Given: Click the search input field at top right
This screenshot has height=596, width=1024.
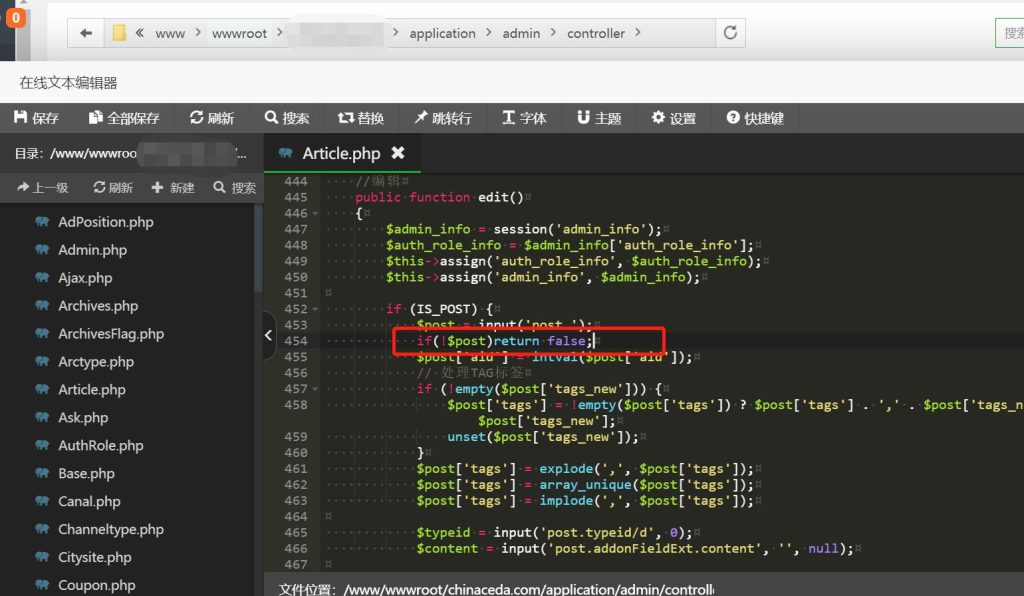Looking at the screenshot, I should [1010, 33].
